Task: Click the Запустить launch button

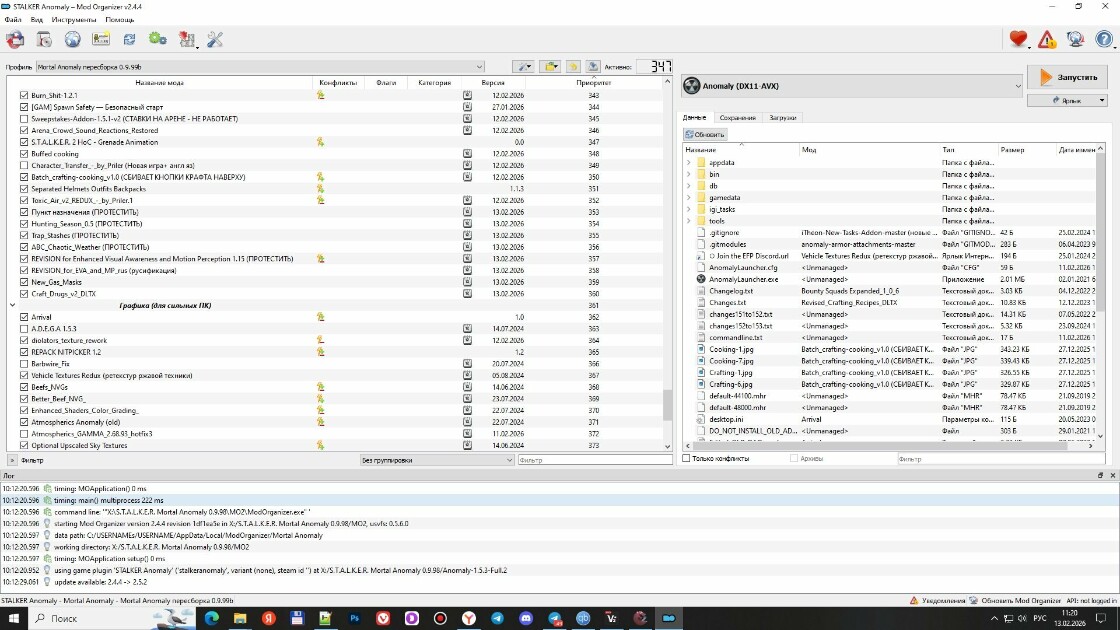Action: (x=1067, y=77)
